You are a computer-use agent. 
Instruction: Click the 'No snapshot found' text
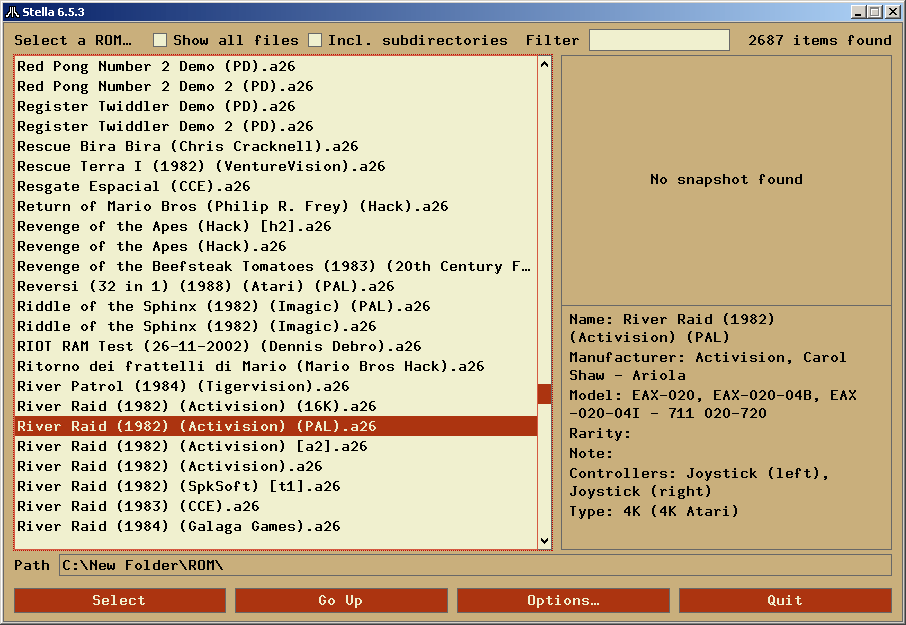pyautogui.click(x=726, y=180)
